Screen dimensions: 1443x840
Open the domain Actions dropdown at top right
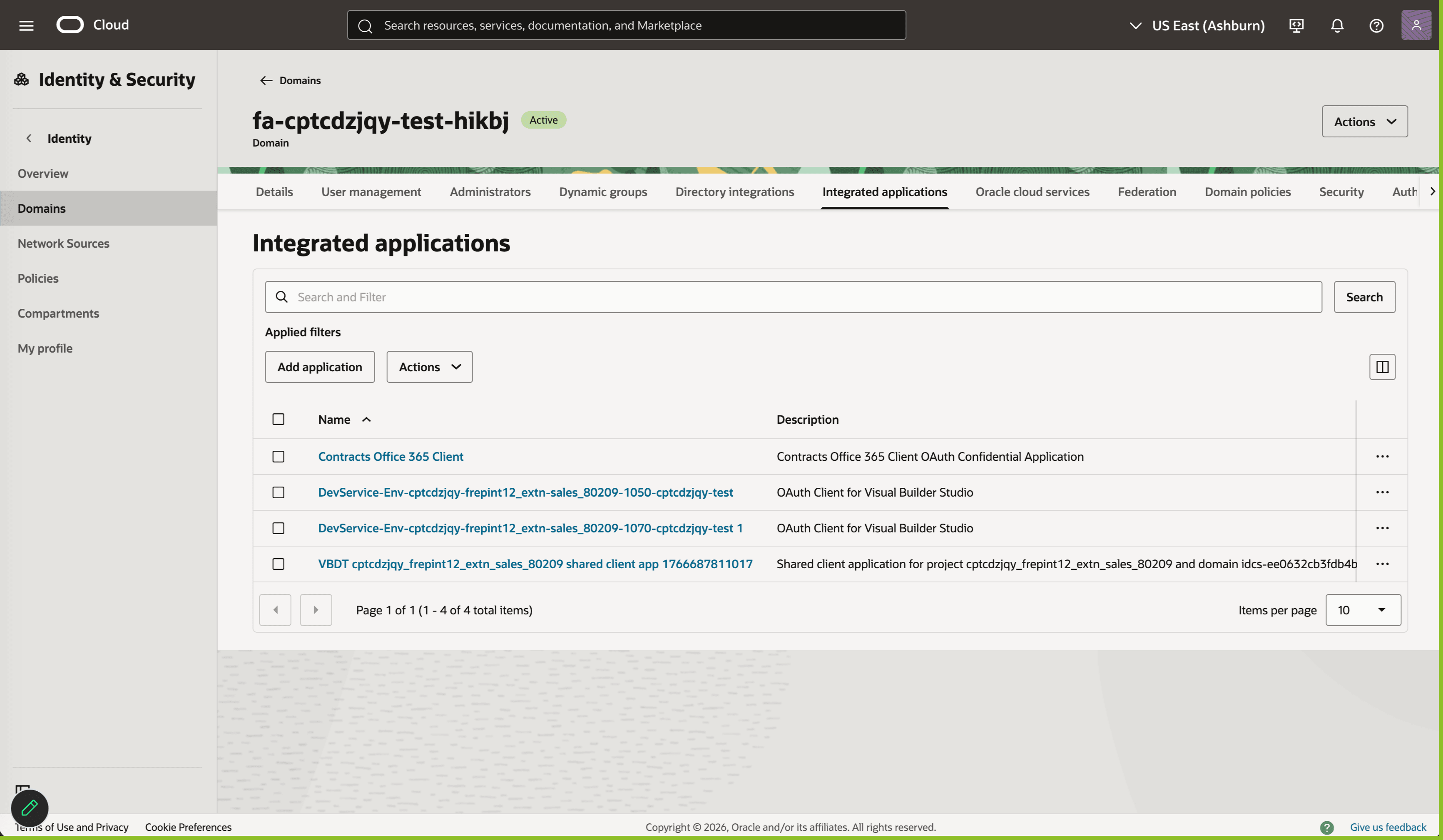coord(1365,122)
